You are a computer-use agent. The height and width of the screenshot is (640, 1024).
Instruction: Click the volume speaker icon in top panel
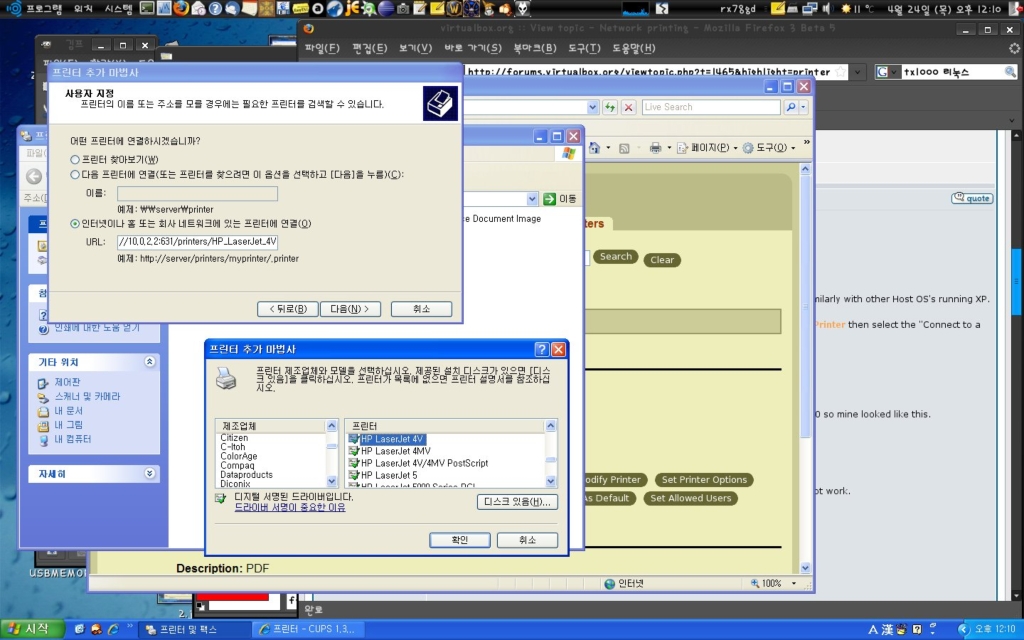[827, 8]
